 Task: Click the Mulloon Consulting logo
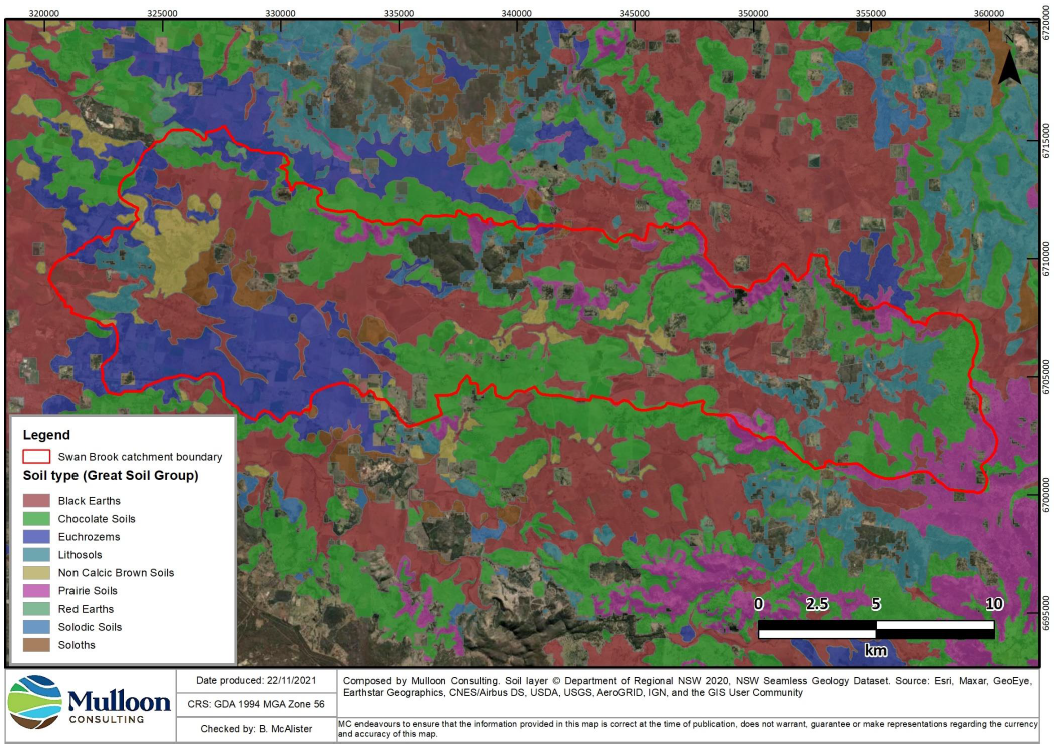pos(89,702)
